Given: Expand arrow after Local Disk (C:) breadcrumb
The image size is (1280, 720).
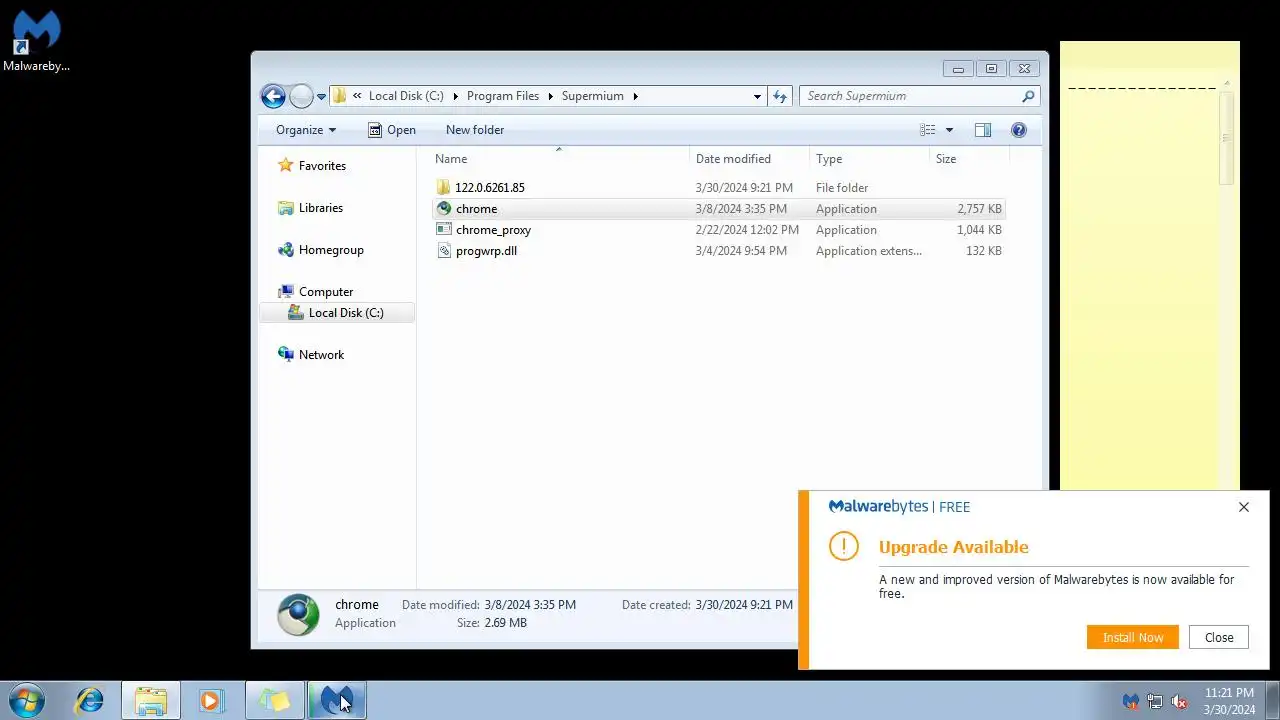Looking at the screenshot, I should pos(455,96).
